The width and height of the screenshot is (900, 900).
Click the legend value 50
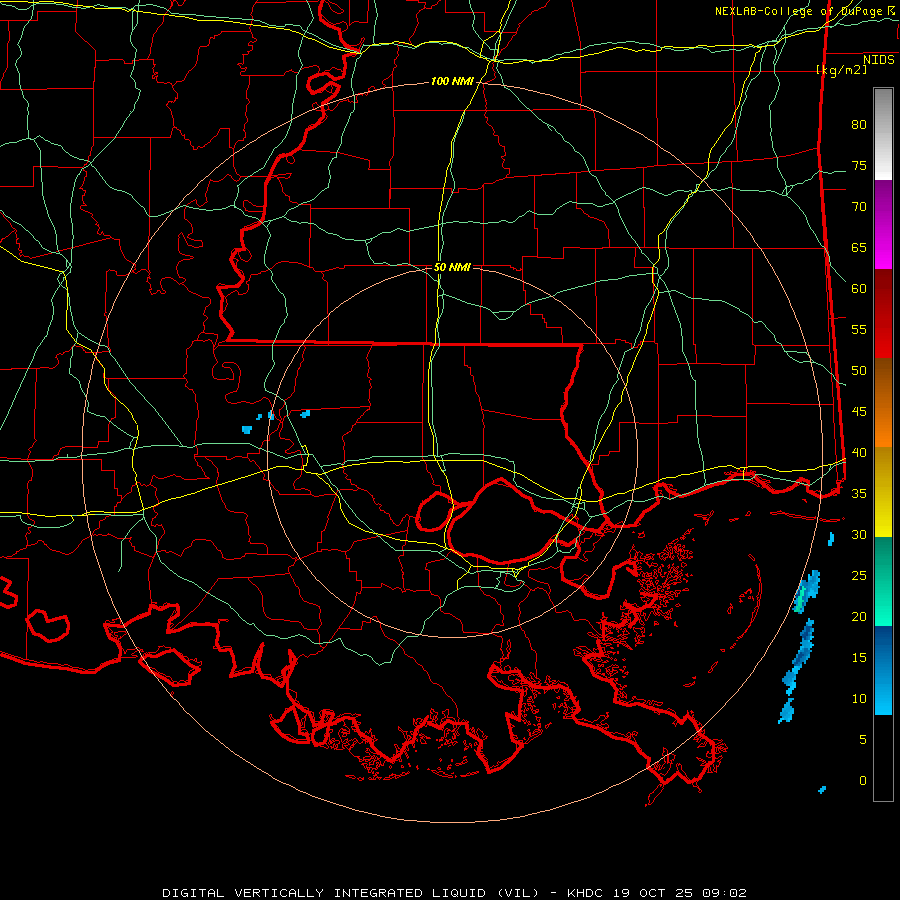(859, 371)
